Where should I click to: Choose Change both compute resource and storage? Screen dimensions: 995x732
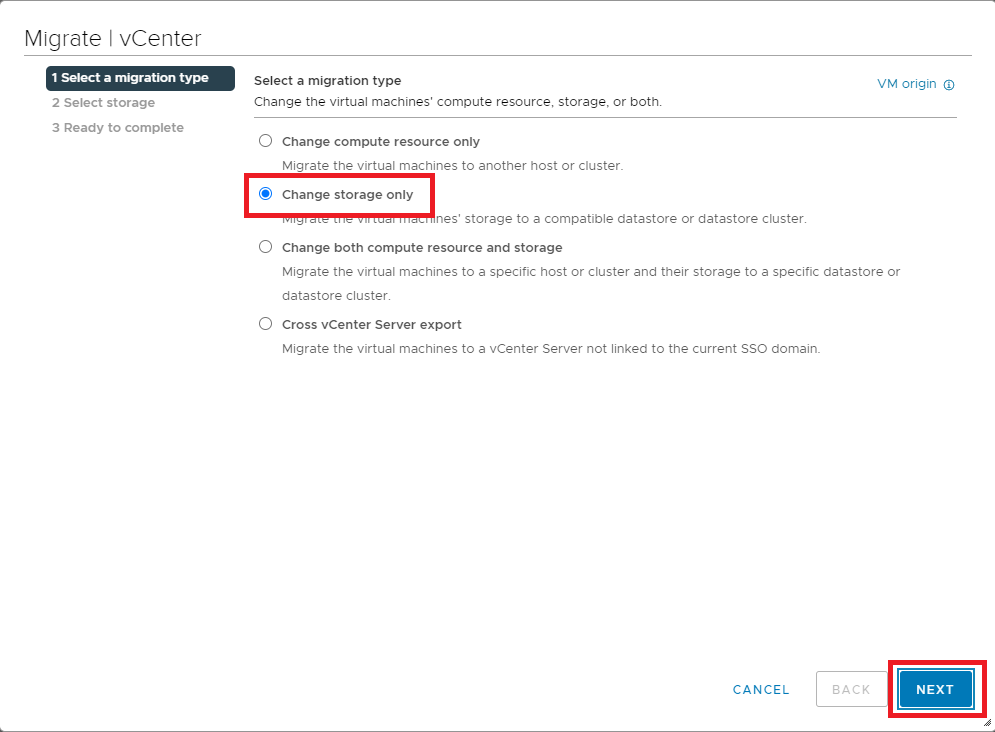pos(265,247)
